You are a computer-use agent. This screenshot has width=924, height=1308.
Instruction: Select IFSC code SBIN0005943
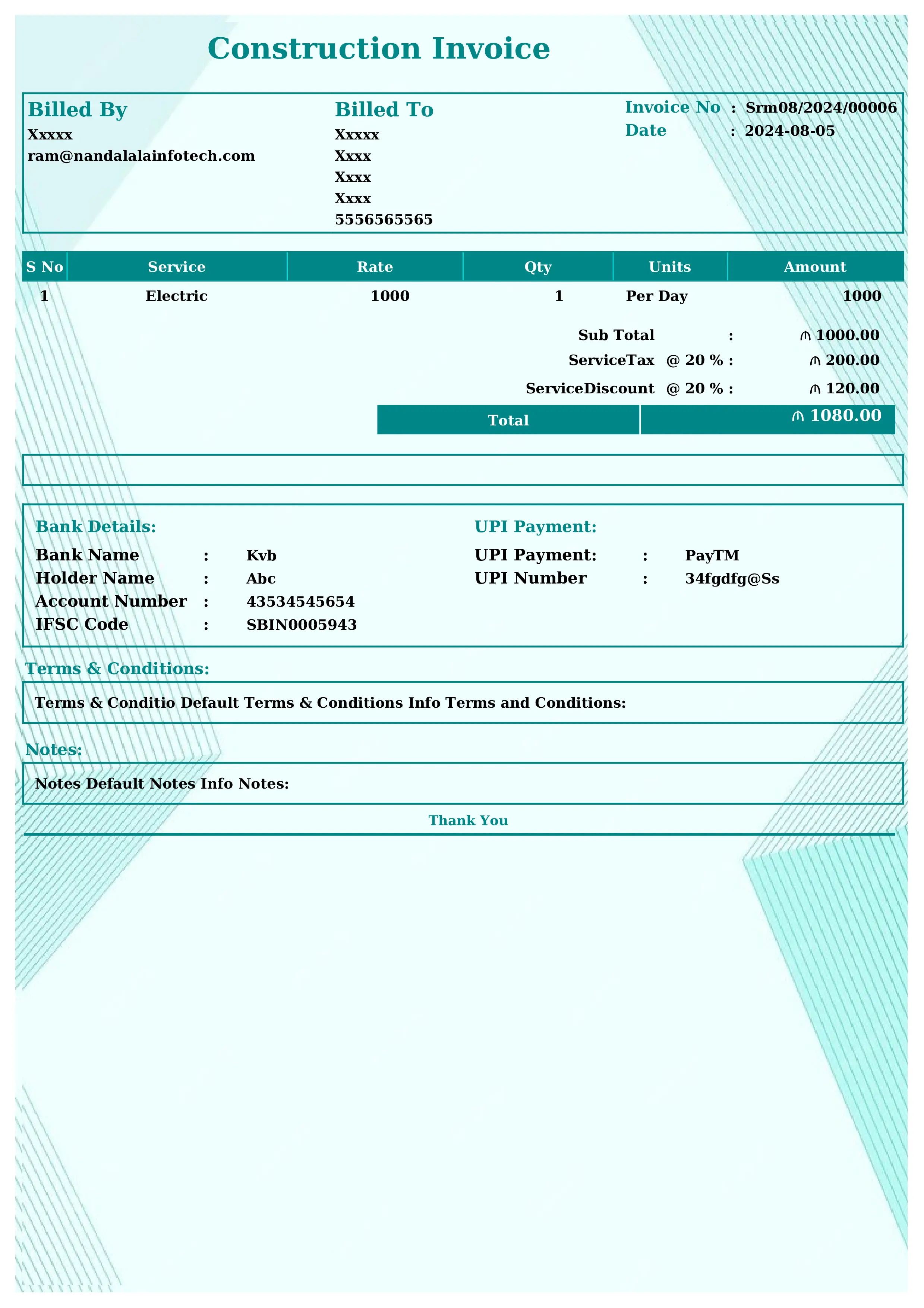pyautogui.click(x=302, y=626)
